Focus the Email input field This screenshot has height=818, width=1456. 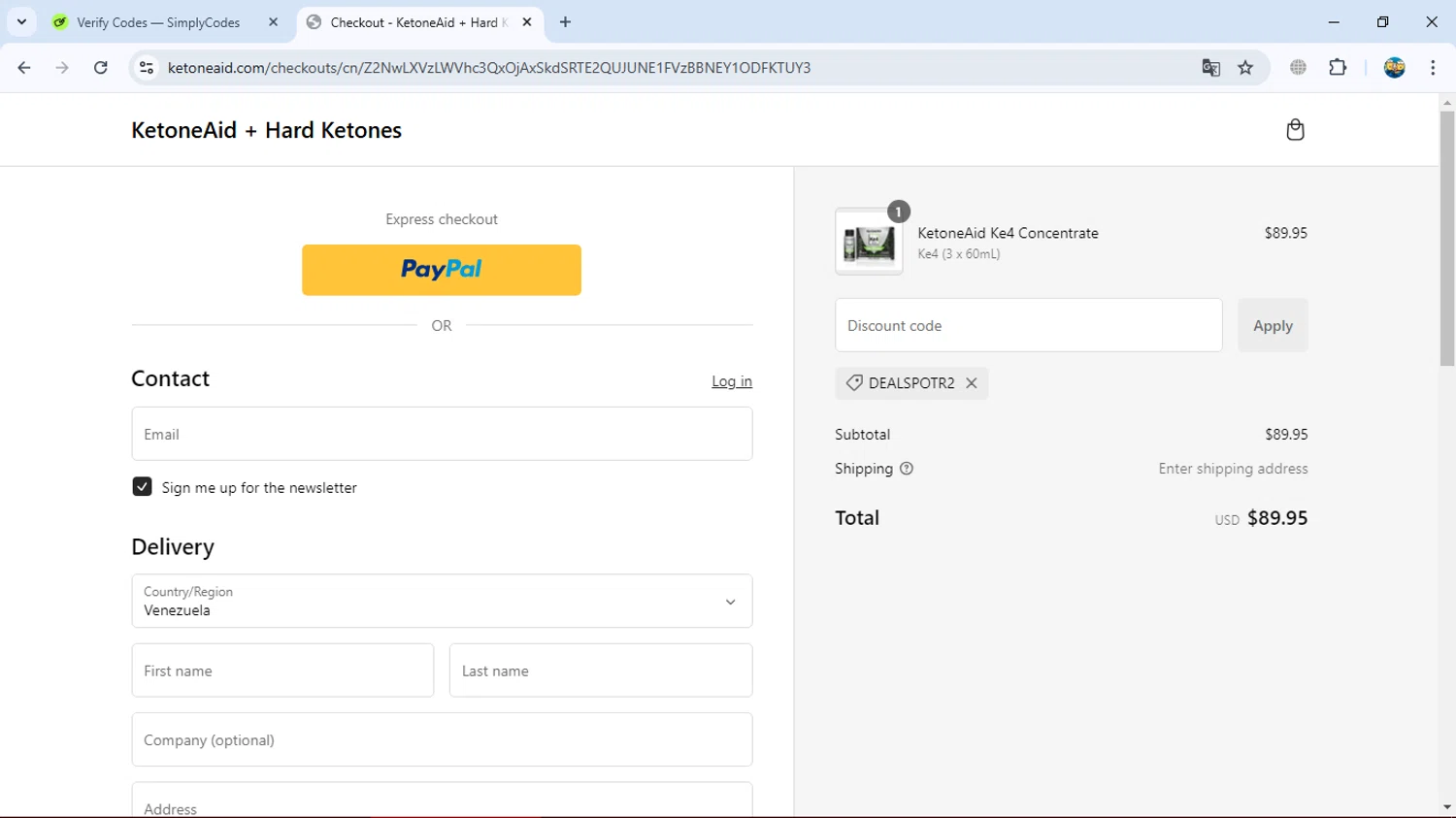coord(442,434)
